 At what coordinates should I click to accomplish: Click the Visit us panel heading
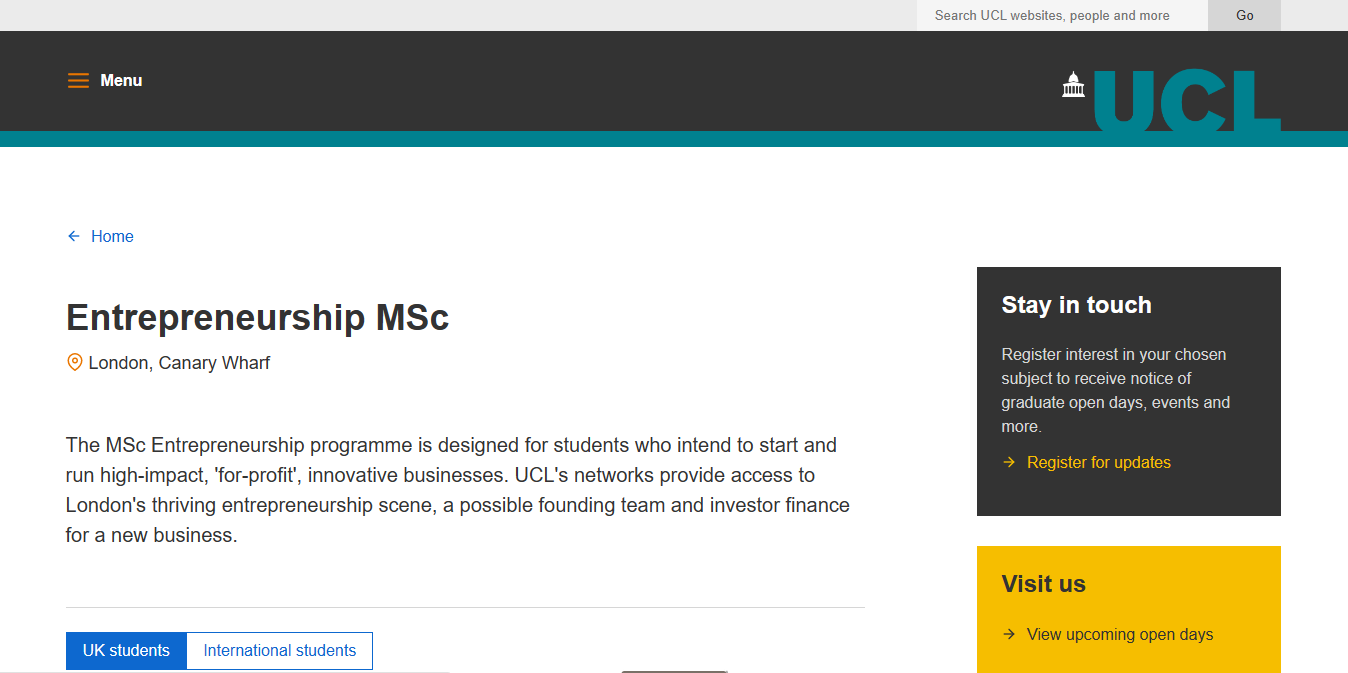[x=1043, y=584]
